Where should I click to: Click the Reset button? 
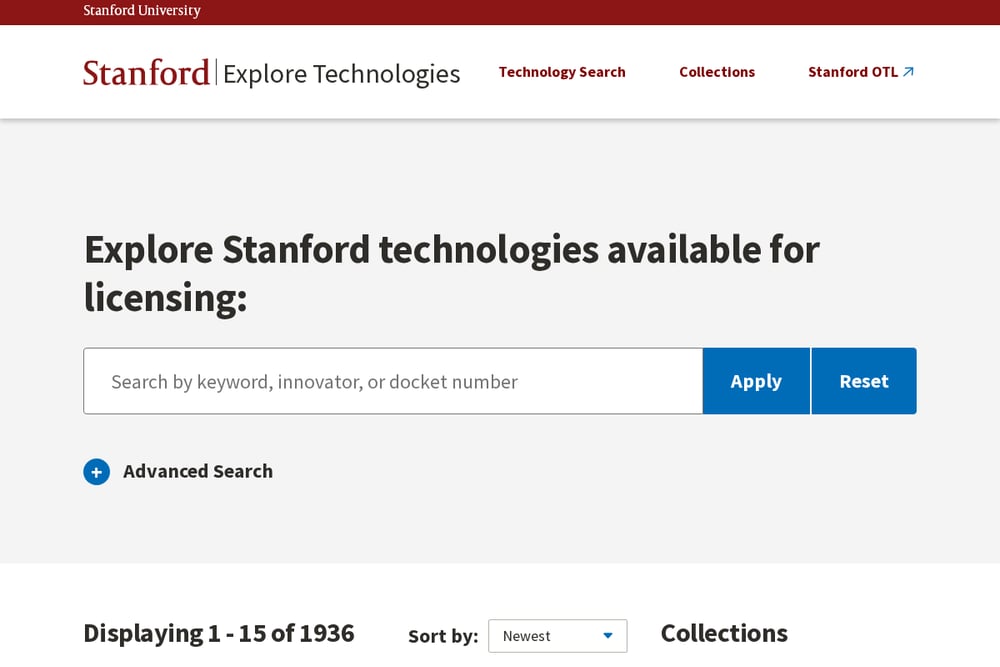pos(864,381)
